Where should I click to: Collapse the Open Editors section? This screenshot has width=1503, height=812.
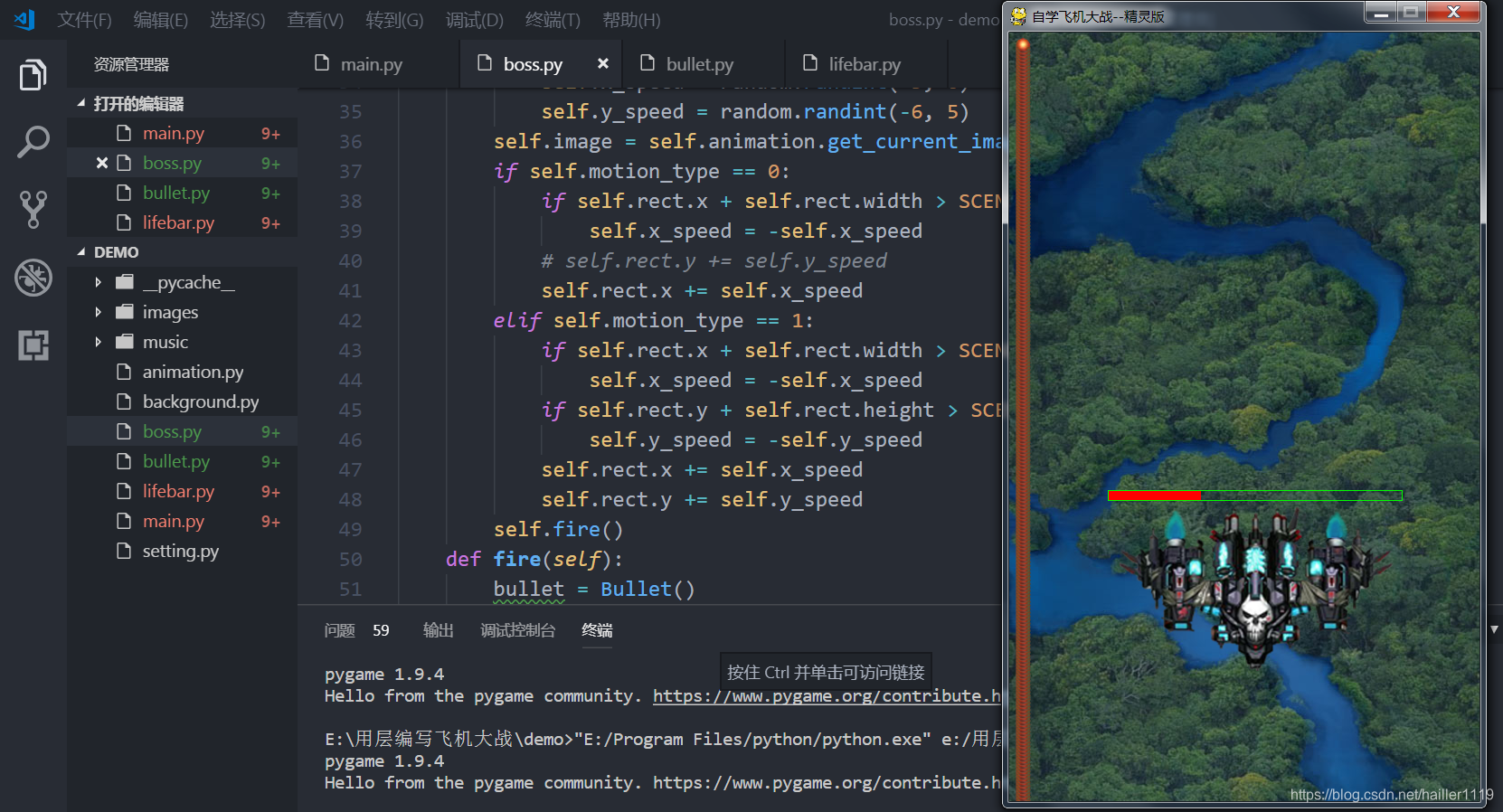pos(81,103)
